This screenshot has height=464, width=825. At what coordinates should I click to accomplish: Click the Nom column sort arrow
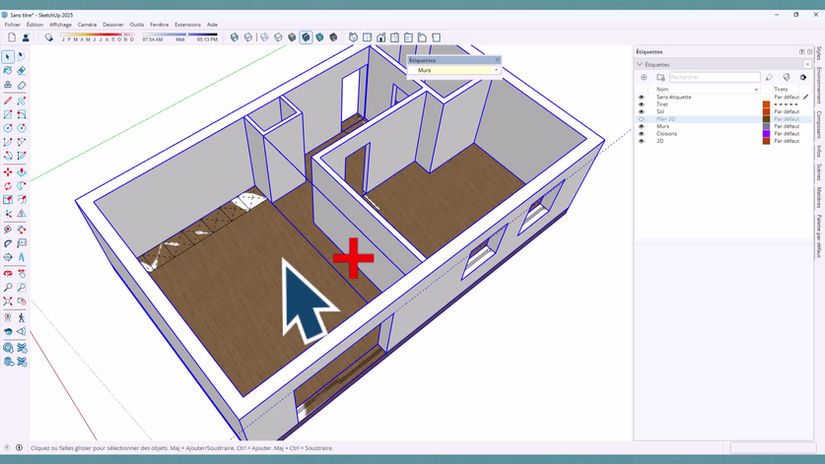(x=756, y=89)
